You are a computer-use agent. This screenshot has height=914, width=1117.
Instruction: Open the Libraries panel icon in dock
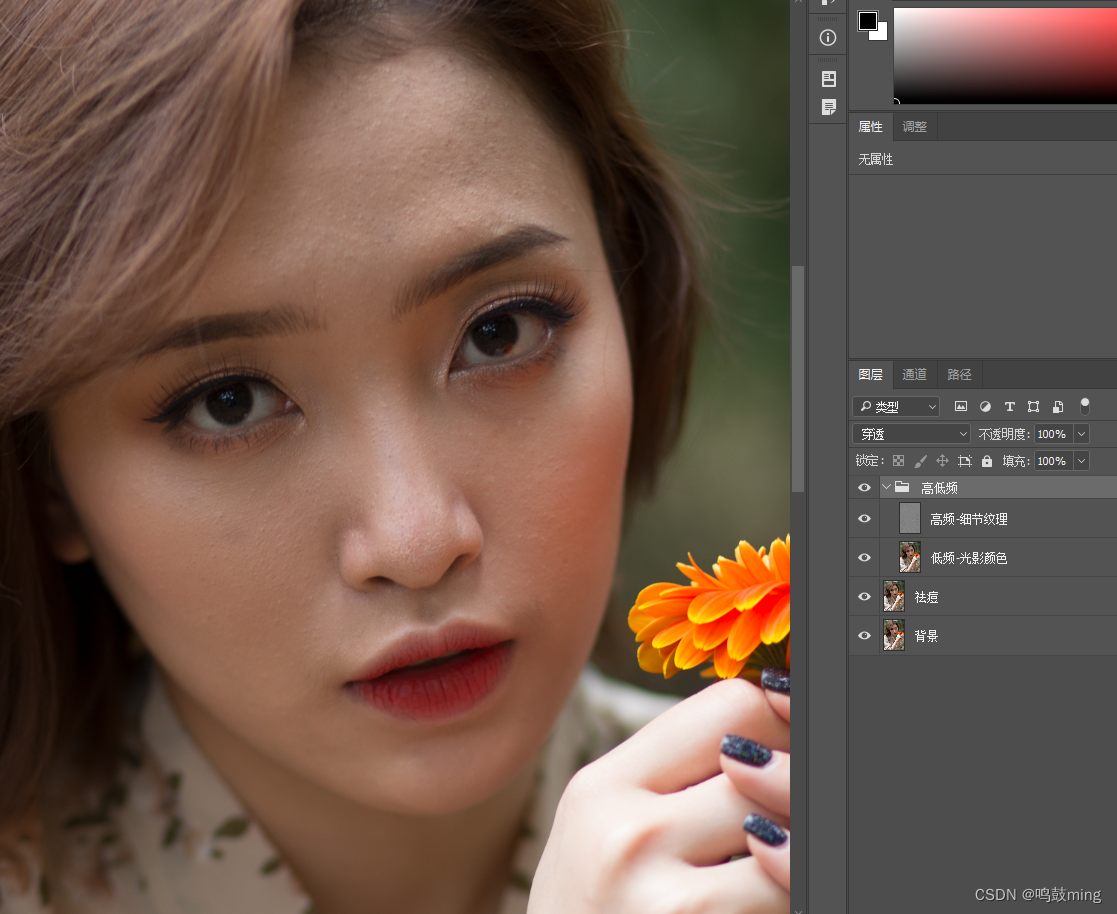point(828,78)
